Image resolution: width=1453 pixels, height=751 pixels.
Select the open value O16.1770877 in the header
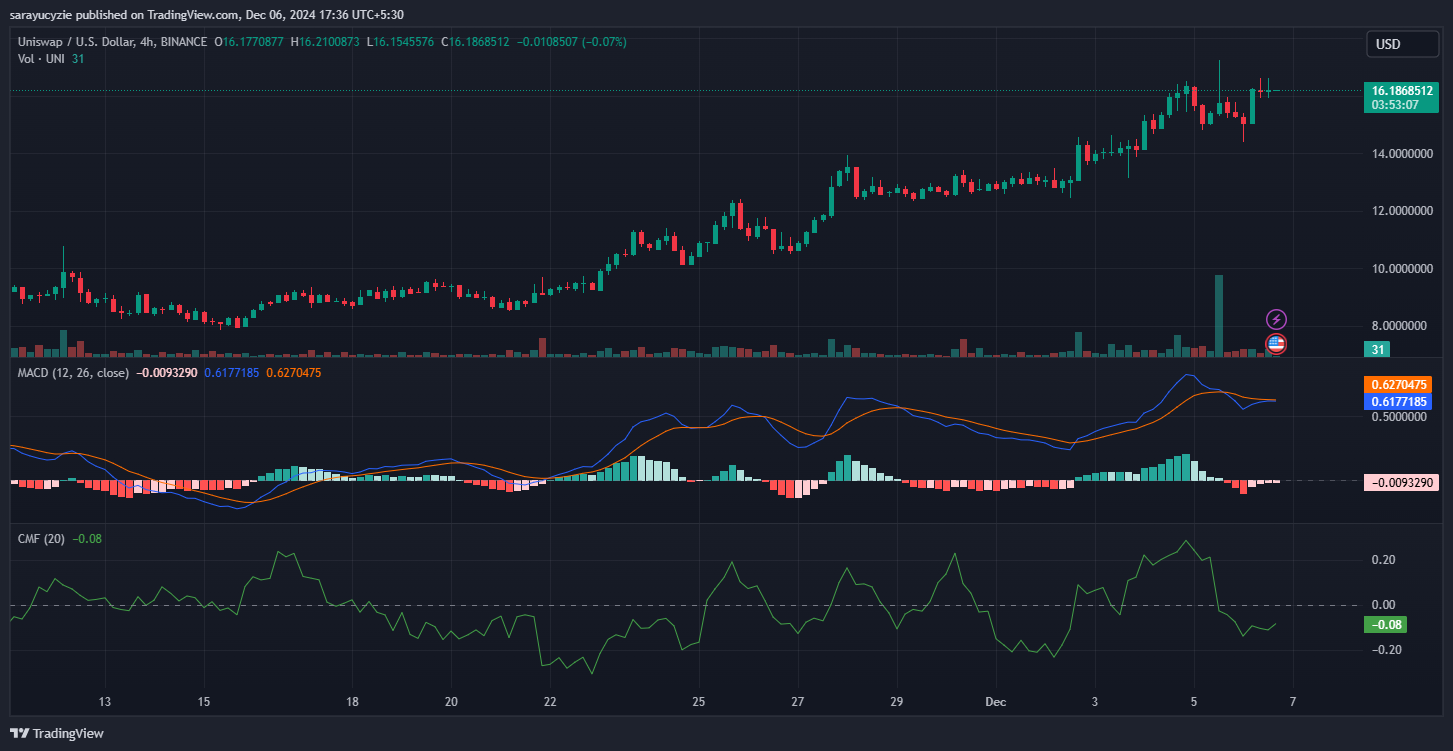tap(248, 42)
